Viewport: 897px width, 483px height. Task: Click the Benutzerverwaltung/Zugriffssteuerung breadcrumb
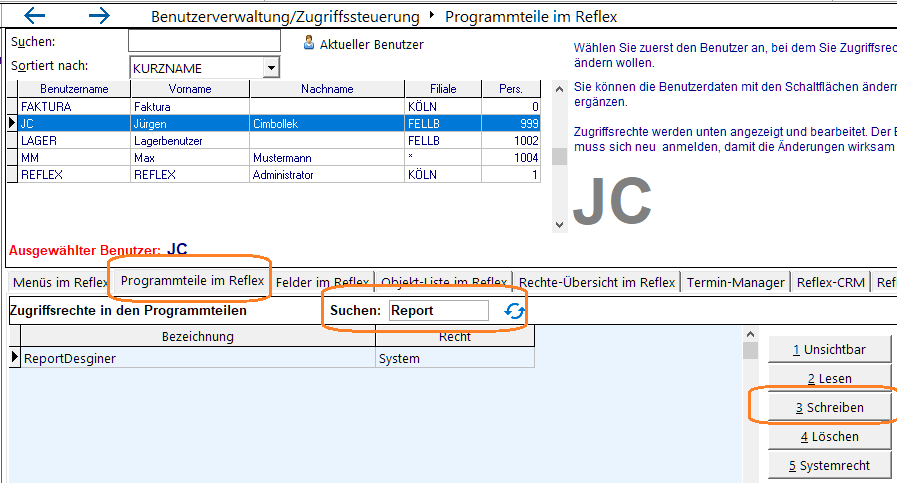coord(285,17)
